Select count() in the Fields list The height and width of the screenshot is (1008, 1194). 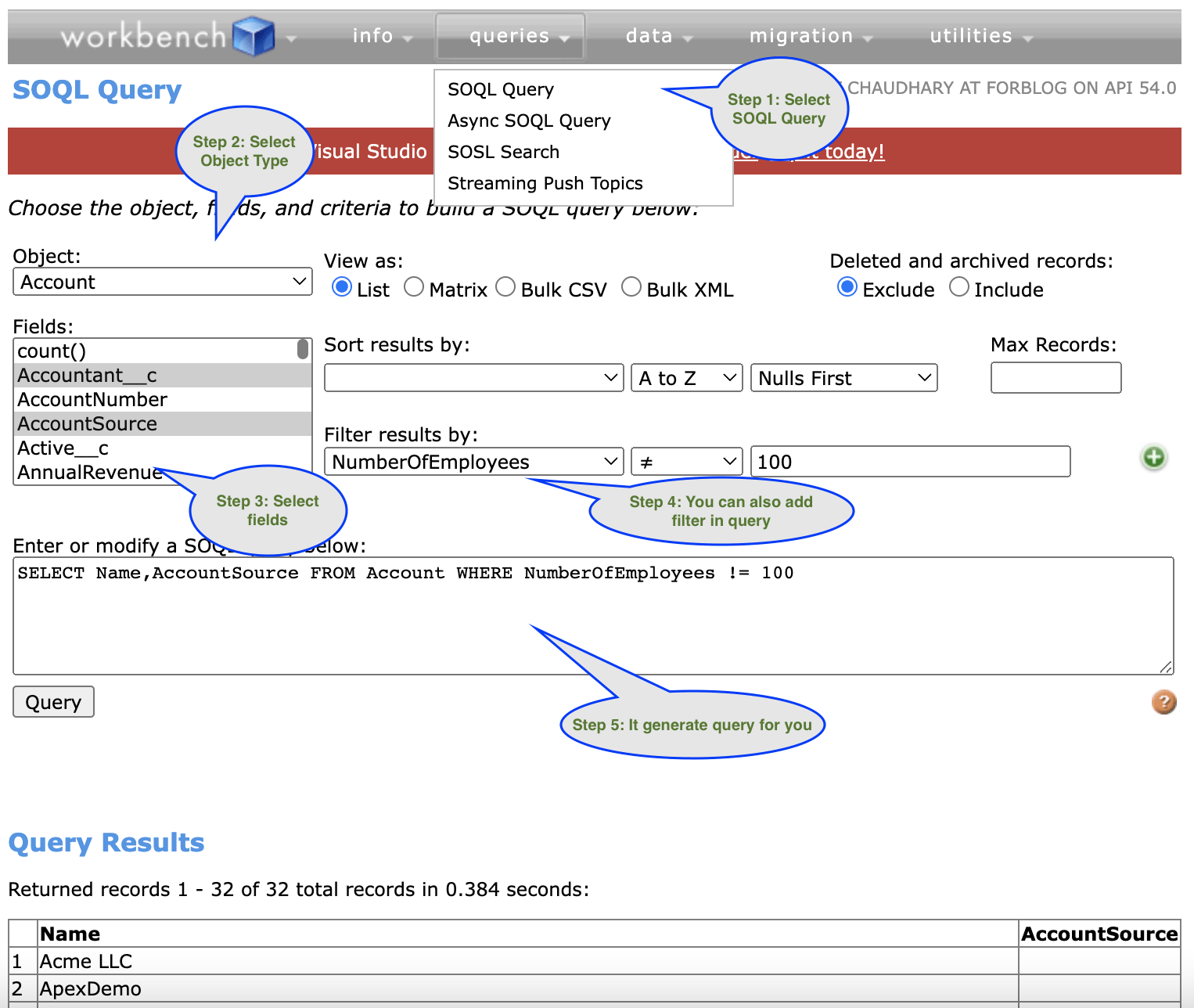coord(155,351)
